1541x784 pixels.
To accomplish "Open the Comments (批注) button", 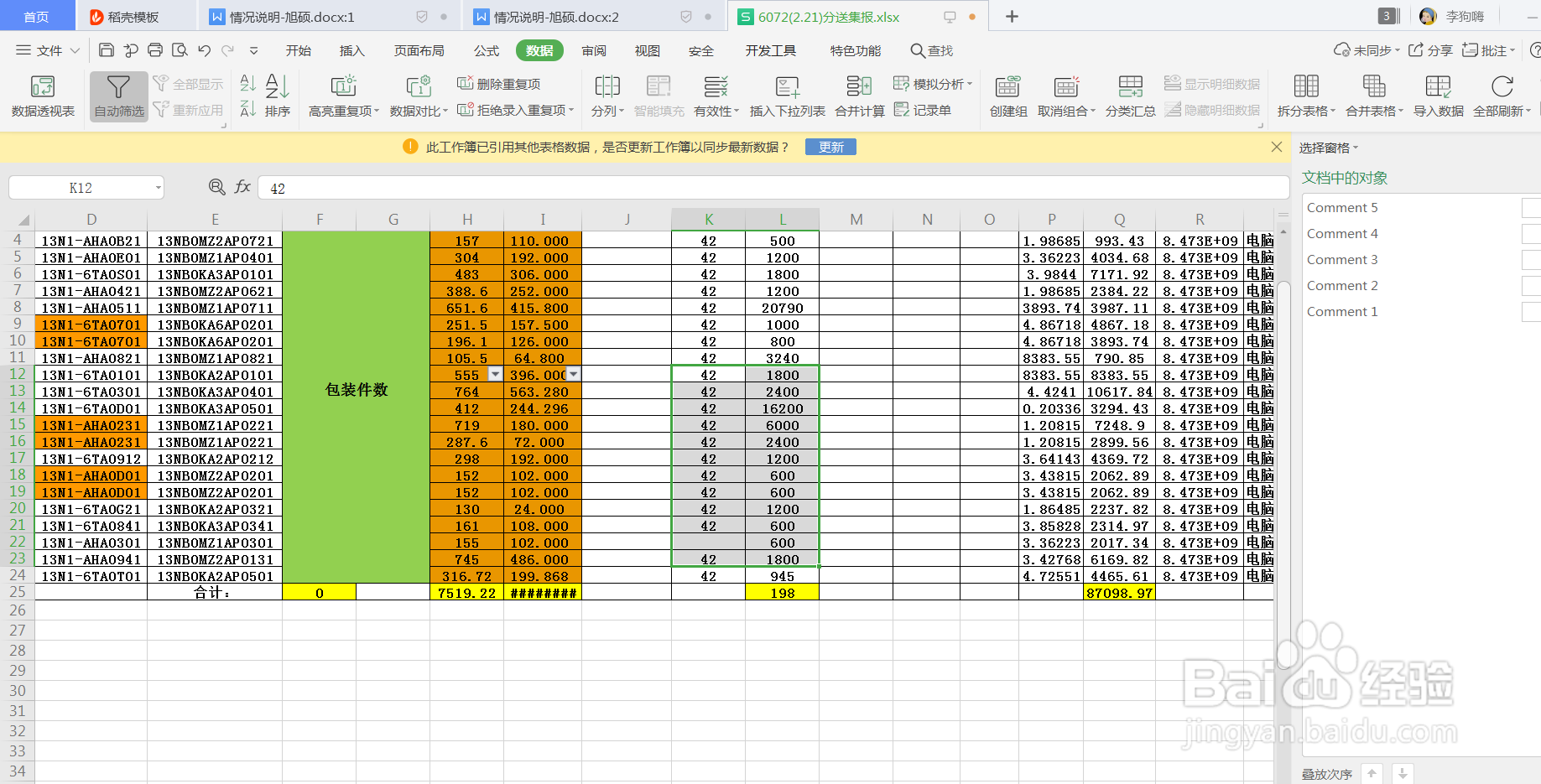I will [x=1488, y=50].
